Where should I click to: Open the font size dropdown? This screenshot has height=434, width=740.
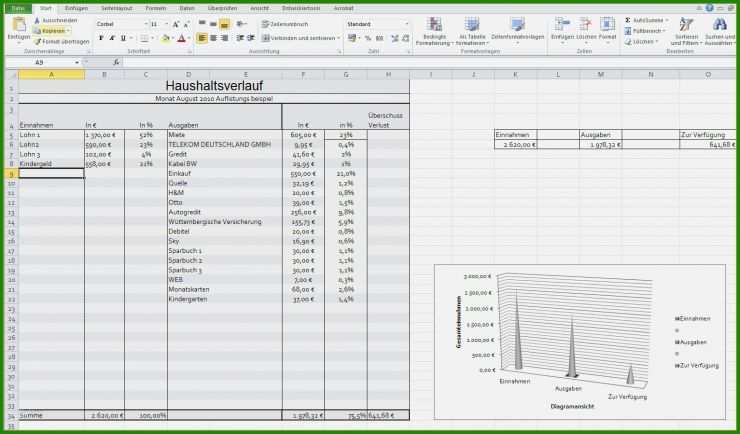[x=166, y=24]
